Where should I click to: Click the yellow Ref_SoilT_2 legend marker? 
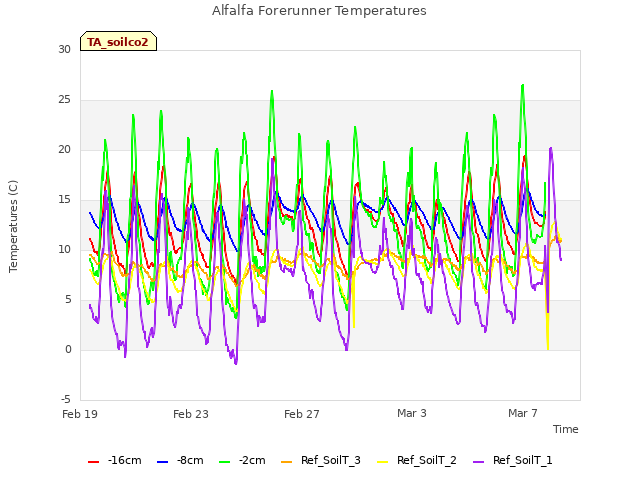tap(382, 462)
